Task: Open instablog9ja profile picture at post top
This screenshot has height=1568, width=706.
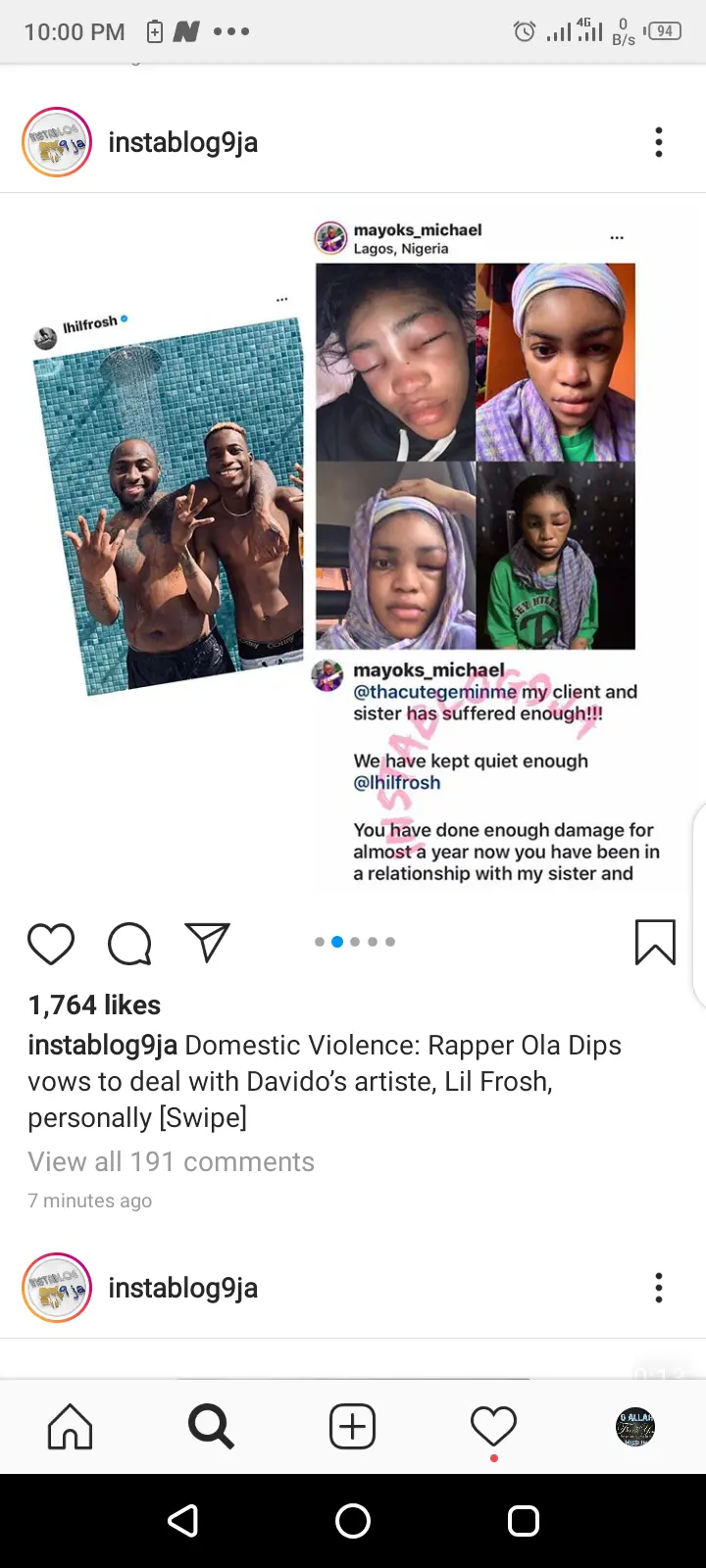Action: [x=57, y=142]
